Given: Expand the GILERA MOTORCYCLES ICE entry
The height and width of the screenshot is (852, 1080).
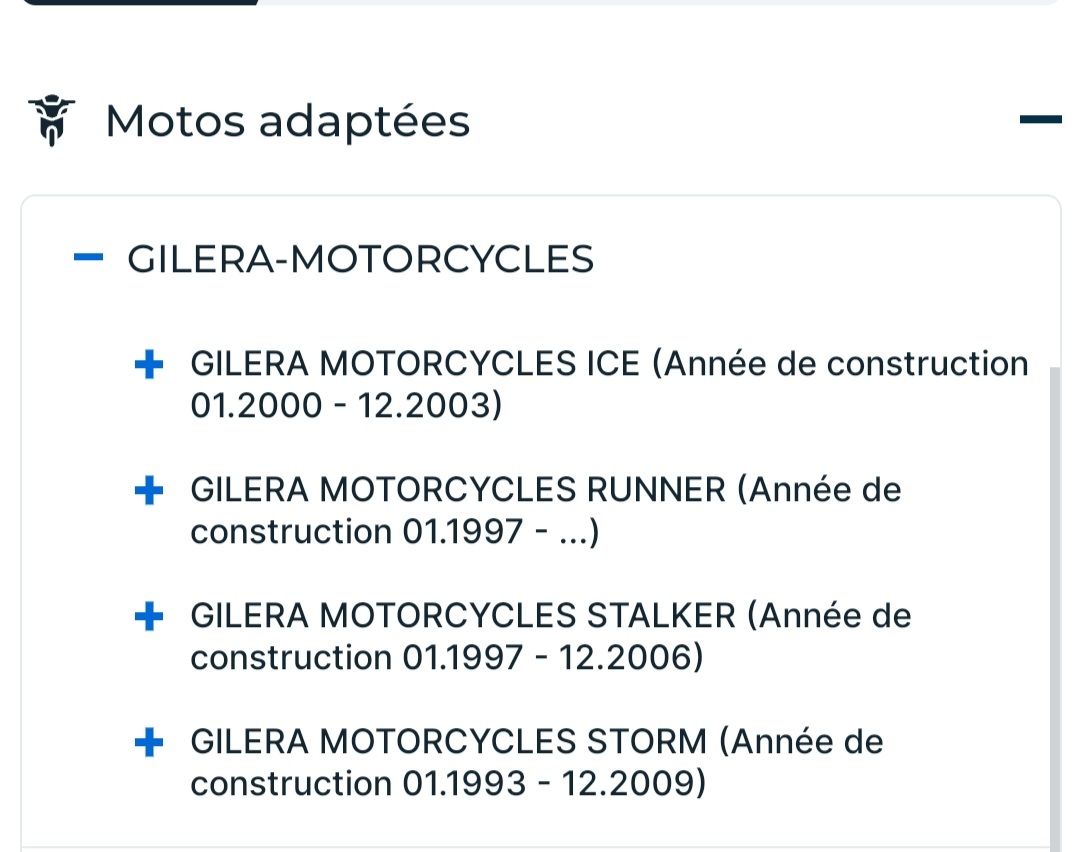Looking at the screenshot, I should point(148,365).
